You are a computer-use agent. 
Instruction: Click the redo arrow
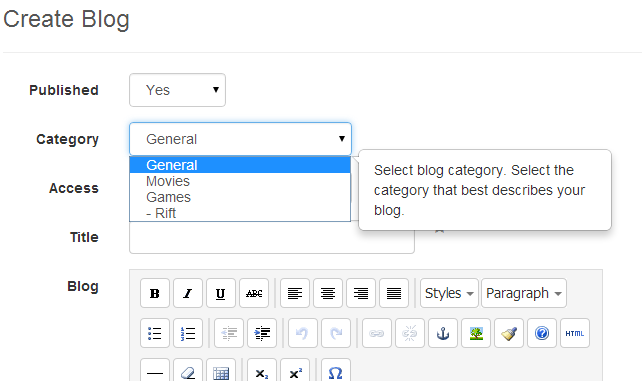click(336, 333)
